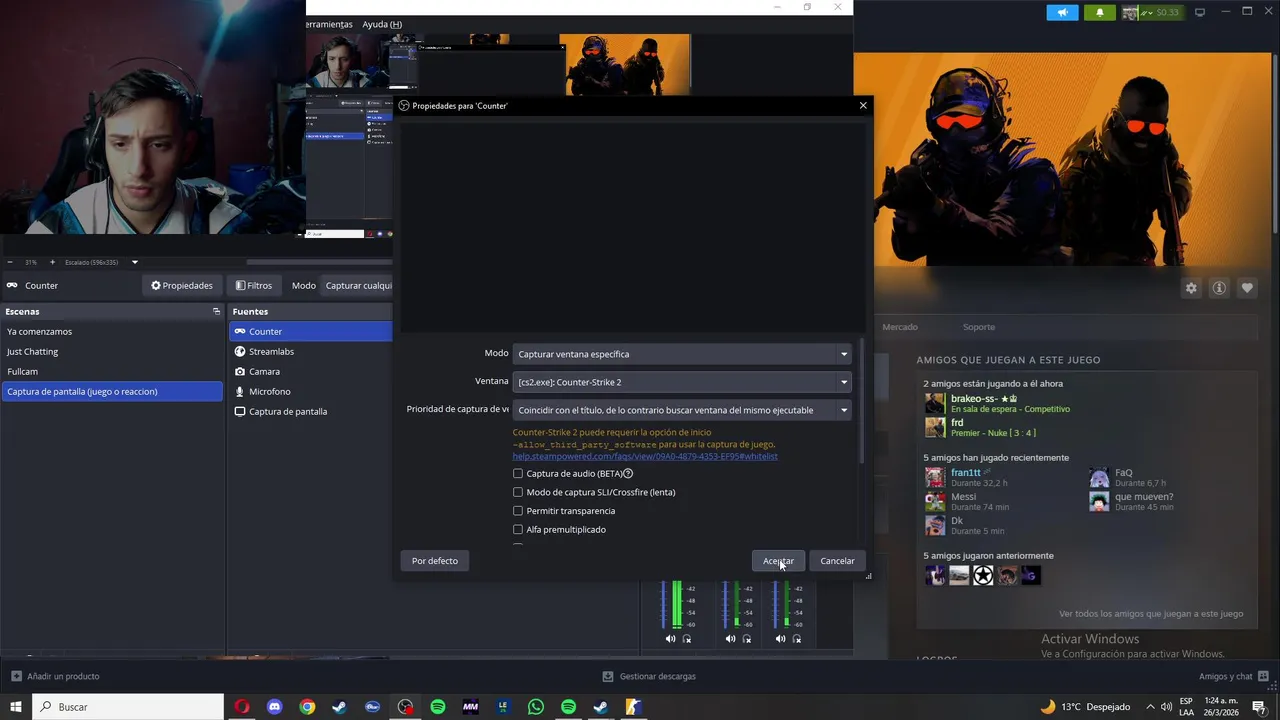Select 'Captura de pantalla' source in Fuentes
Screen dimensions: 1280x720
[310, 411]
